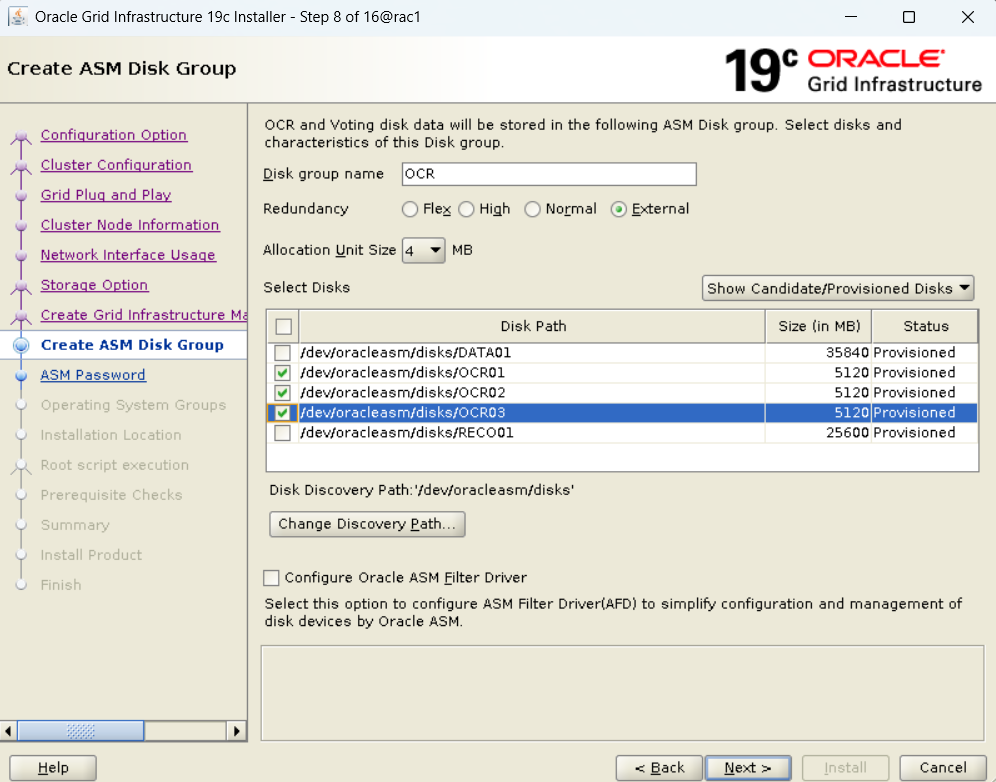Enable Configure Oracle ASM Filter Driver
Screen dimensions: 996x782
[271, 577]
